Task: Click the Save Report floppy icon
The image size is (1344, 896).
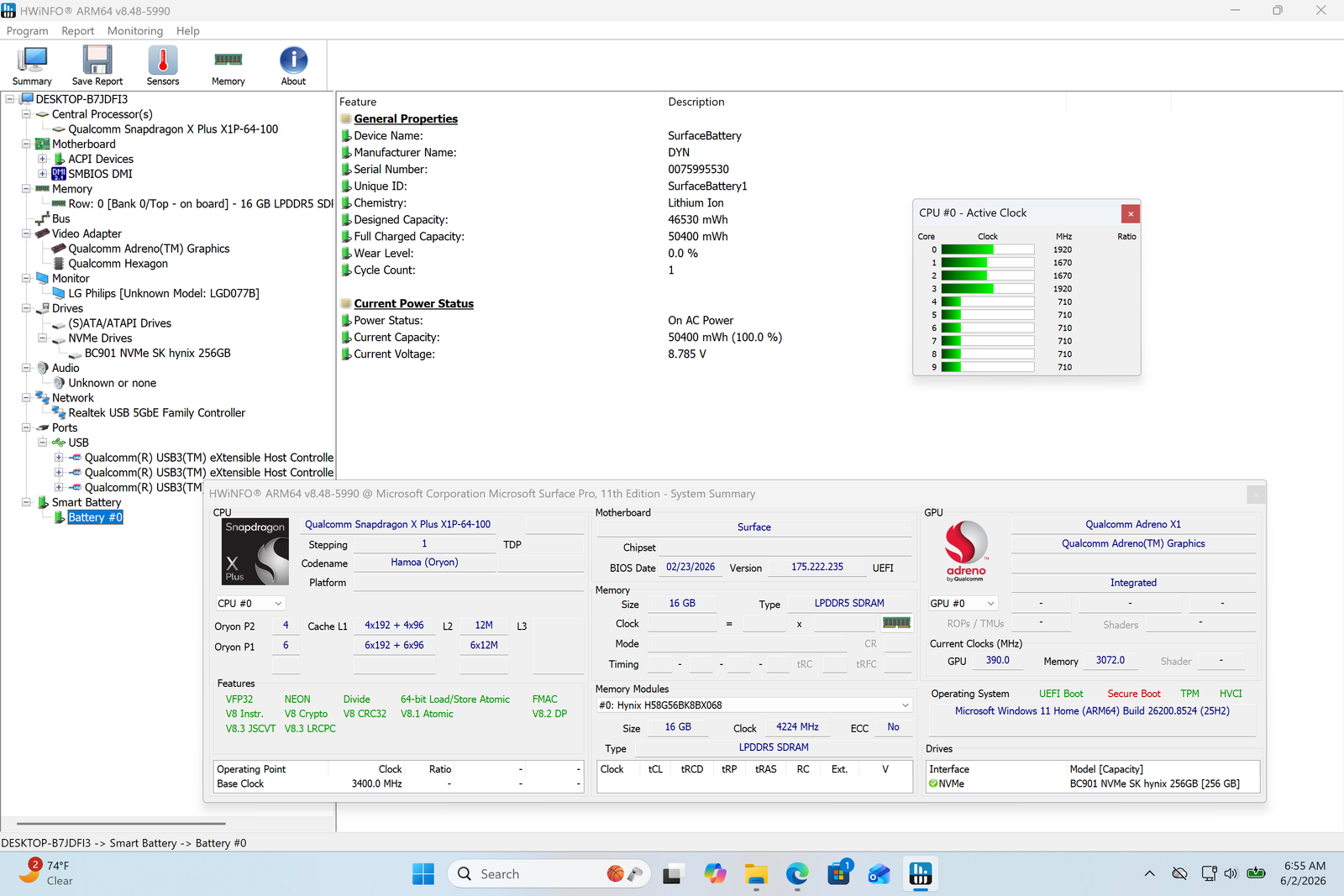Action: [x=97, y=65]
